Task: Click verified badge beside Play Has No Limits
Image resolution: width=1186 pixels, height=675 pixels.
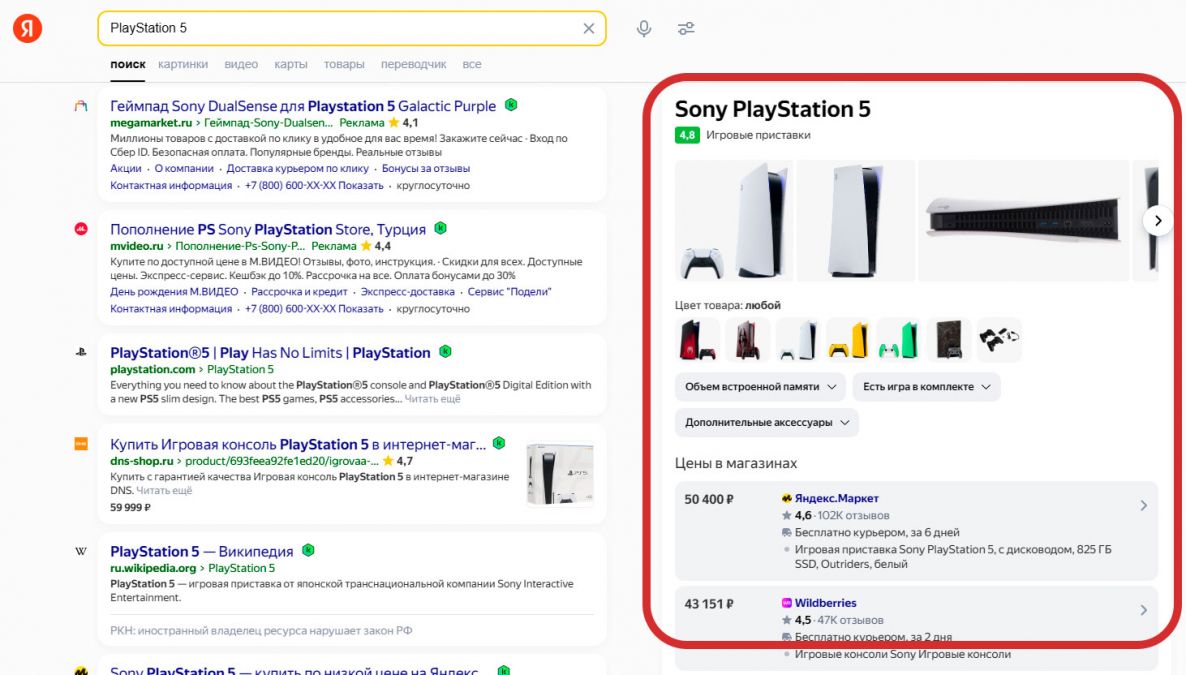Action: 446,351
